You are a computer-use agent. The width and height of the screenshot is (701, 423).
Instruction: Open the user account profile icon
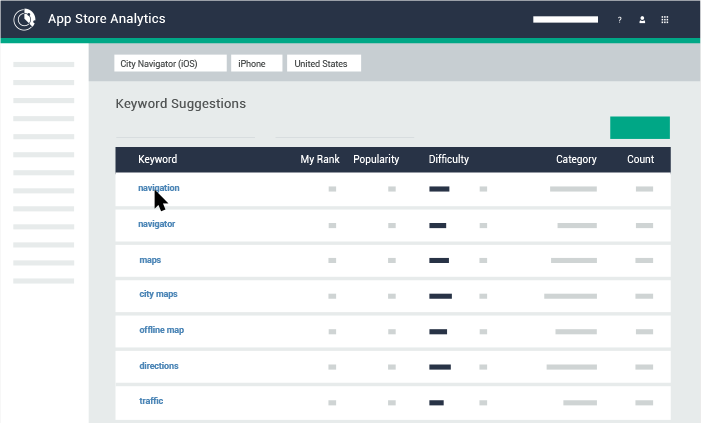pyautogui.click(x=642, y=20)
